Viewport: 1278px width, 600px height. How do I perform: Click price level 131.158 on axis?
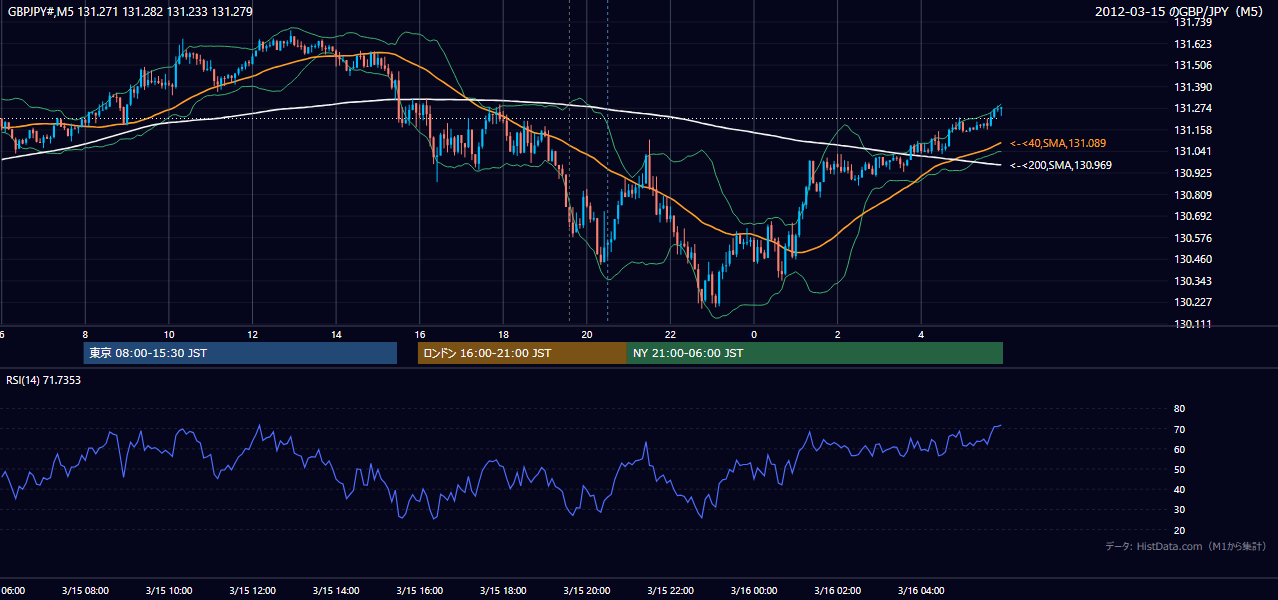click(1193, 130)
